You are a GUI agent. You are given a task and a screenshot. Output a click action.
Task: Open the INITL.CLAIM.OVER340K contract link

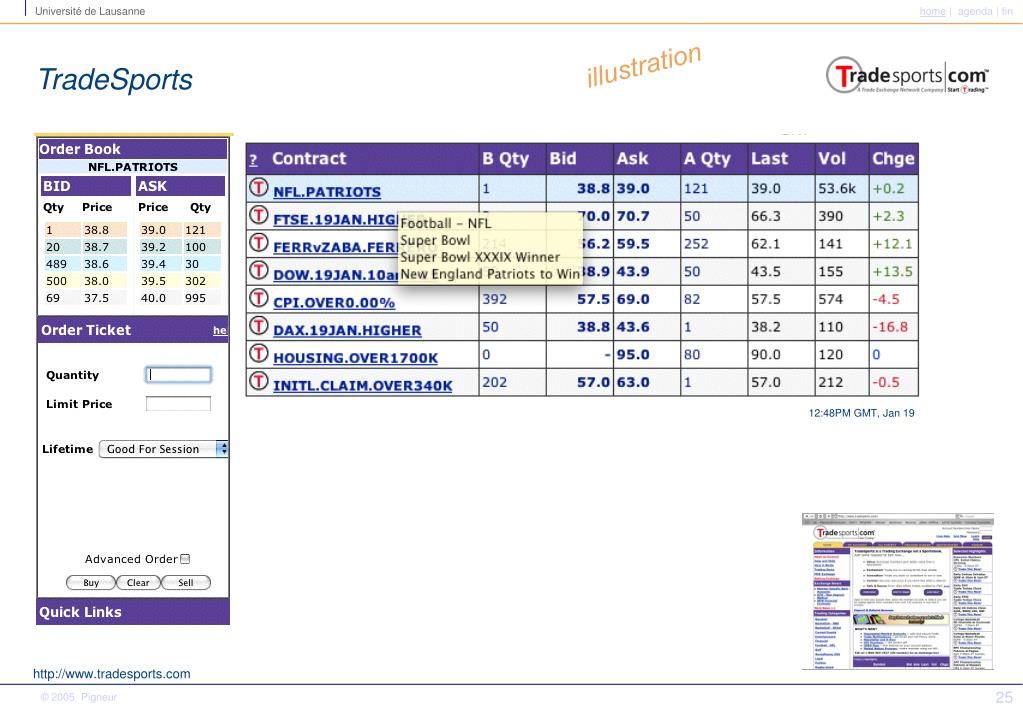(363, 386)
